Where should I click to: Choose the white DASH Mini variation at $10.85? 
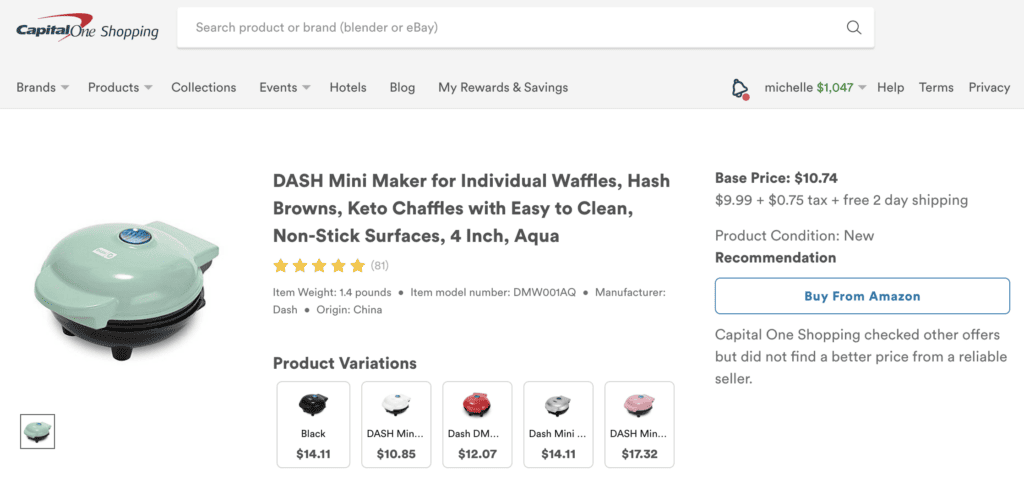[396, 424]
